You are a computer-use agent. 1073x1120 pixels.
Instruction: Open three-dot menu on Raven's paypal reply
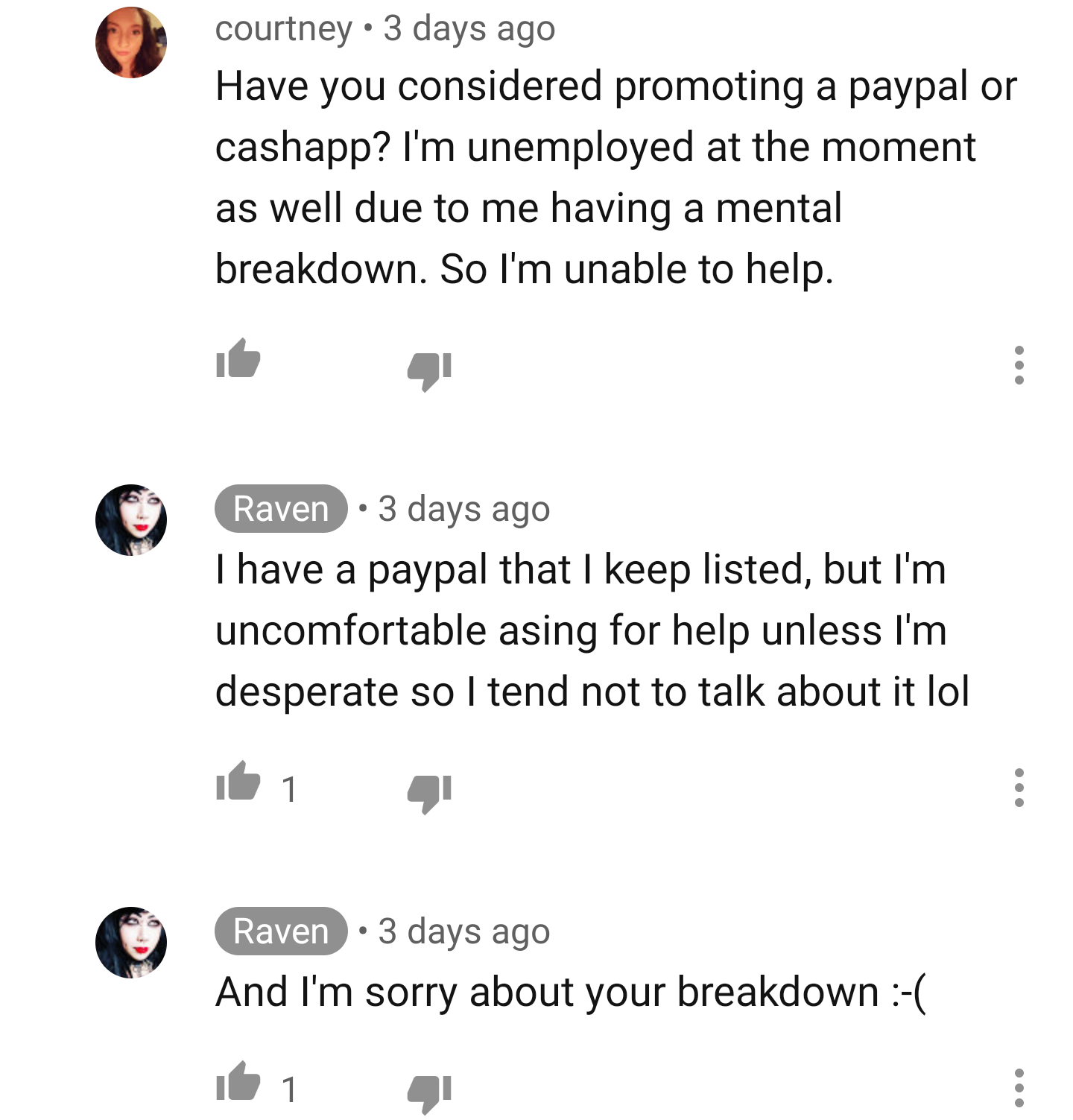[x=1019, y=788]
